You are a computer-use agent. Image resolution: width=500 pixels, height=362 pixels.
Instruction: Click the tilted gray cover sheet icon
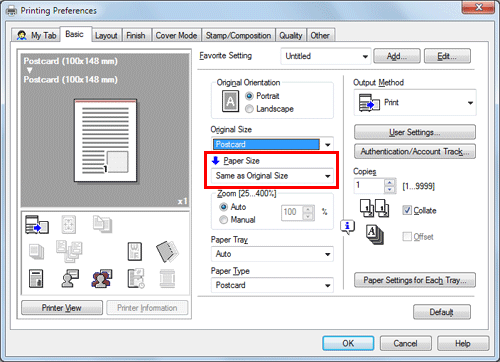[x=167, y=251]
